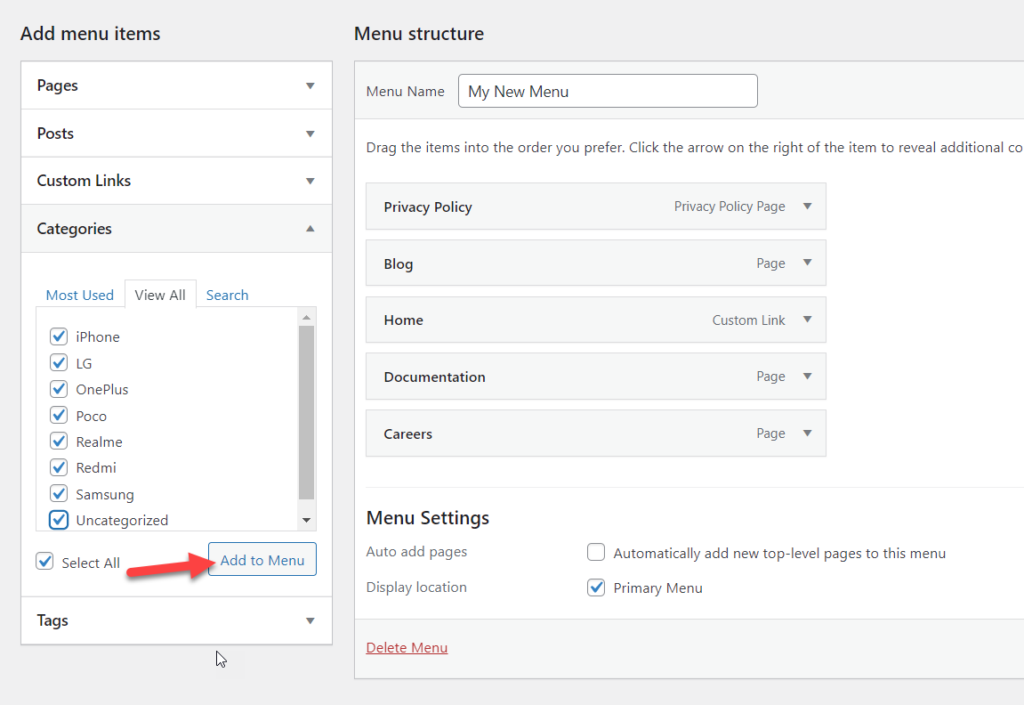Select the Home menu item title
Screen dimensions: 1024x705
404,320
